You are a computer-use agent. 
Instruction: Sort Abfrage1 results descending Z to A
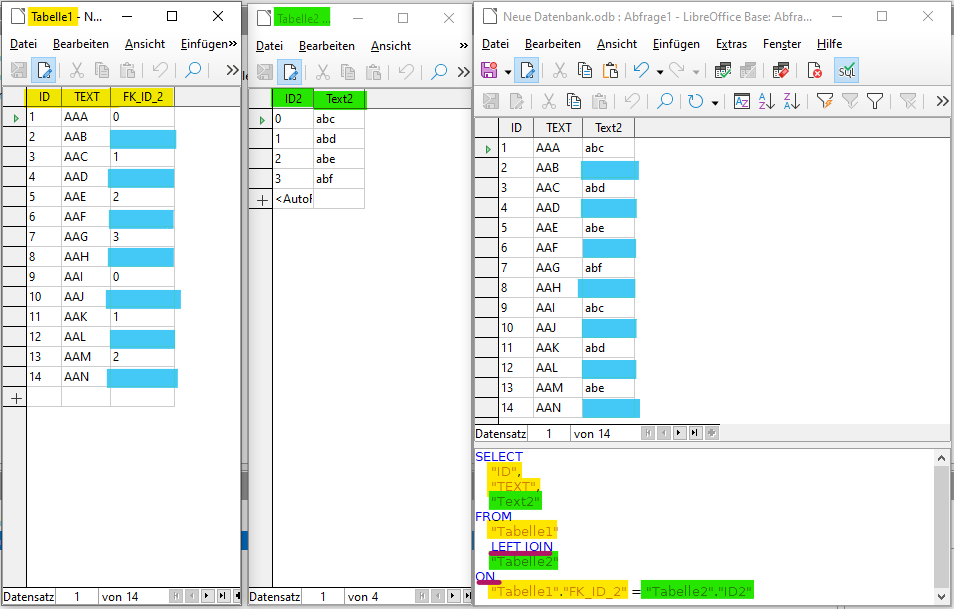point(792,101)
